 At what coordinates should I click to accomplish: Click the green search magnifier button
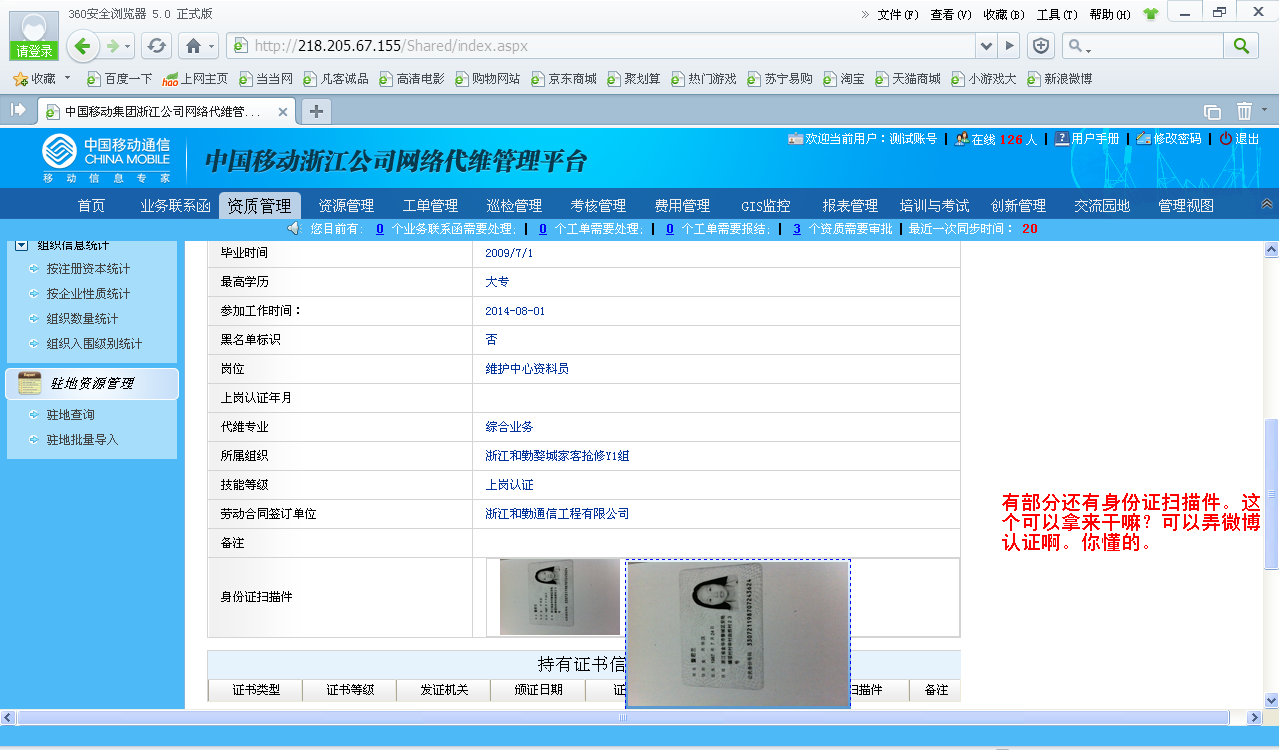1241,46
